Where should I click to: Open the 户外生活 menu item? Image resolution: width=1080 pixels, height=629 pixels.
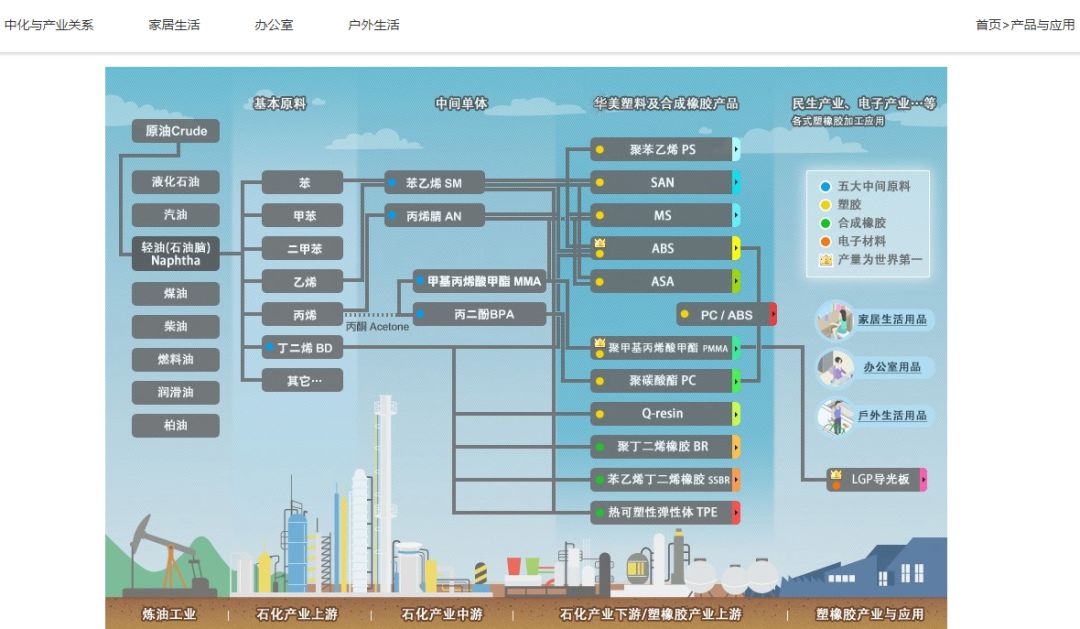[374, 25]
